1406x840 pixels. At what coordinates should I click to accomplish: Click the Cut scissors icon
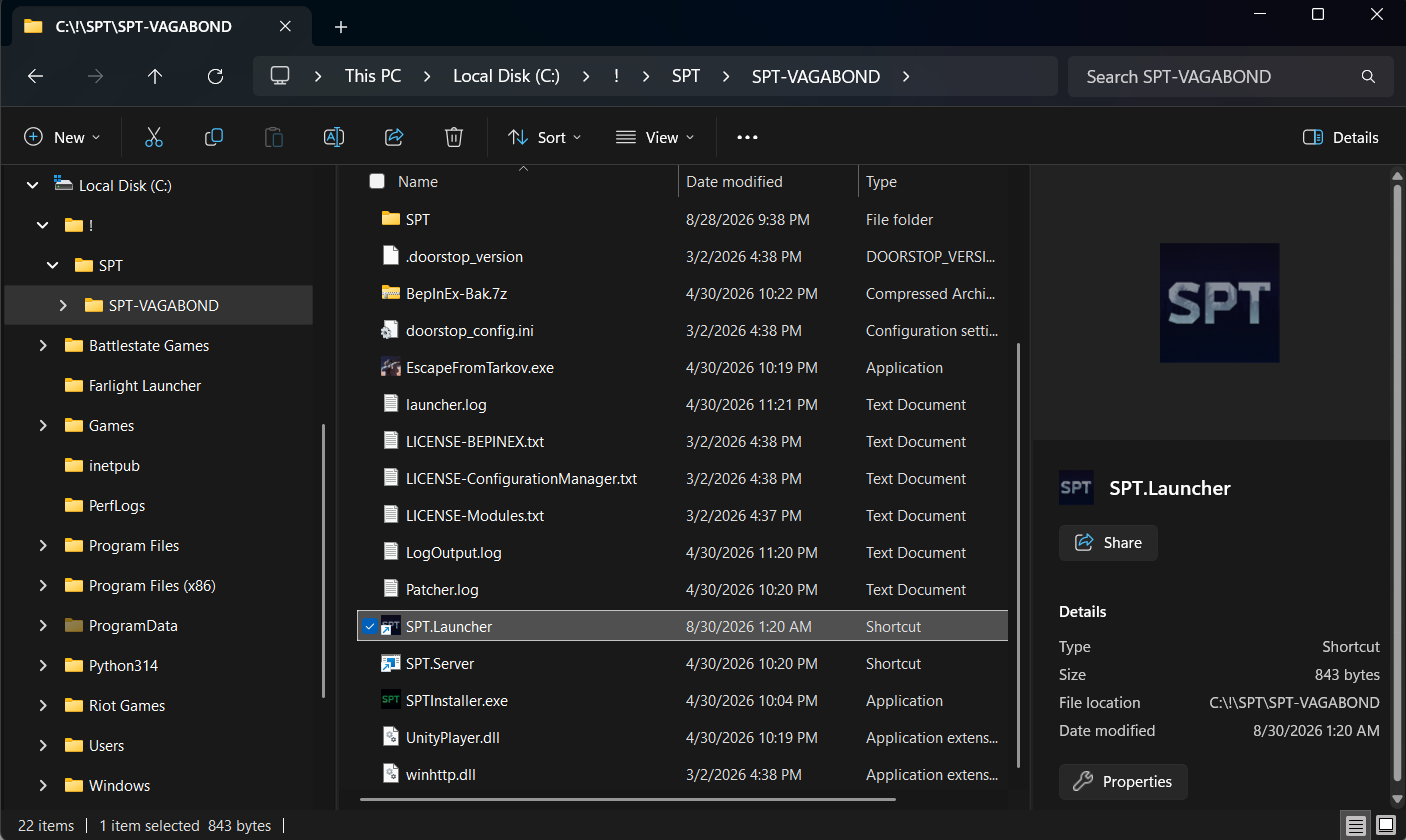point(154,137)
